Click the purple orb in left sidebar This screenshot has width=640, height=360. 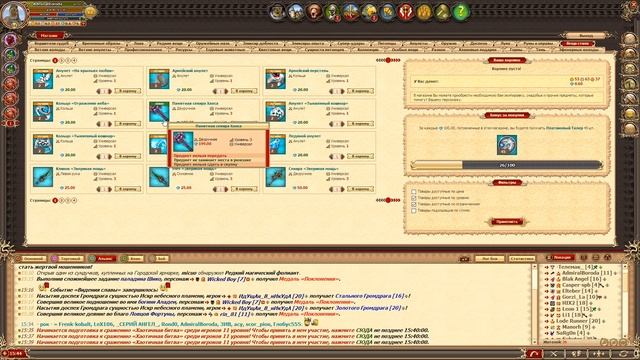(x=11, y=40)
